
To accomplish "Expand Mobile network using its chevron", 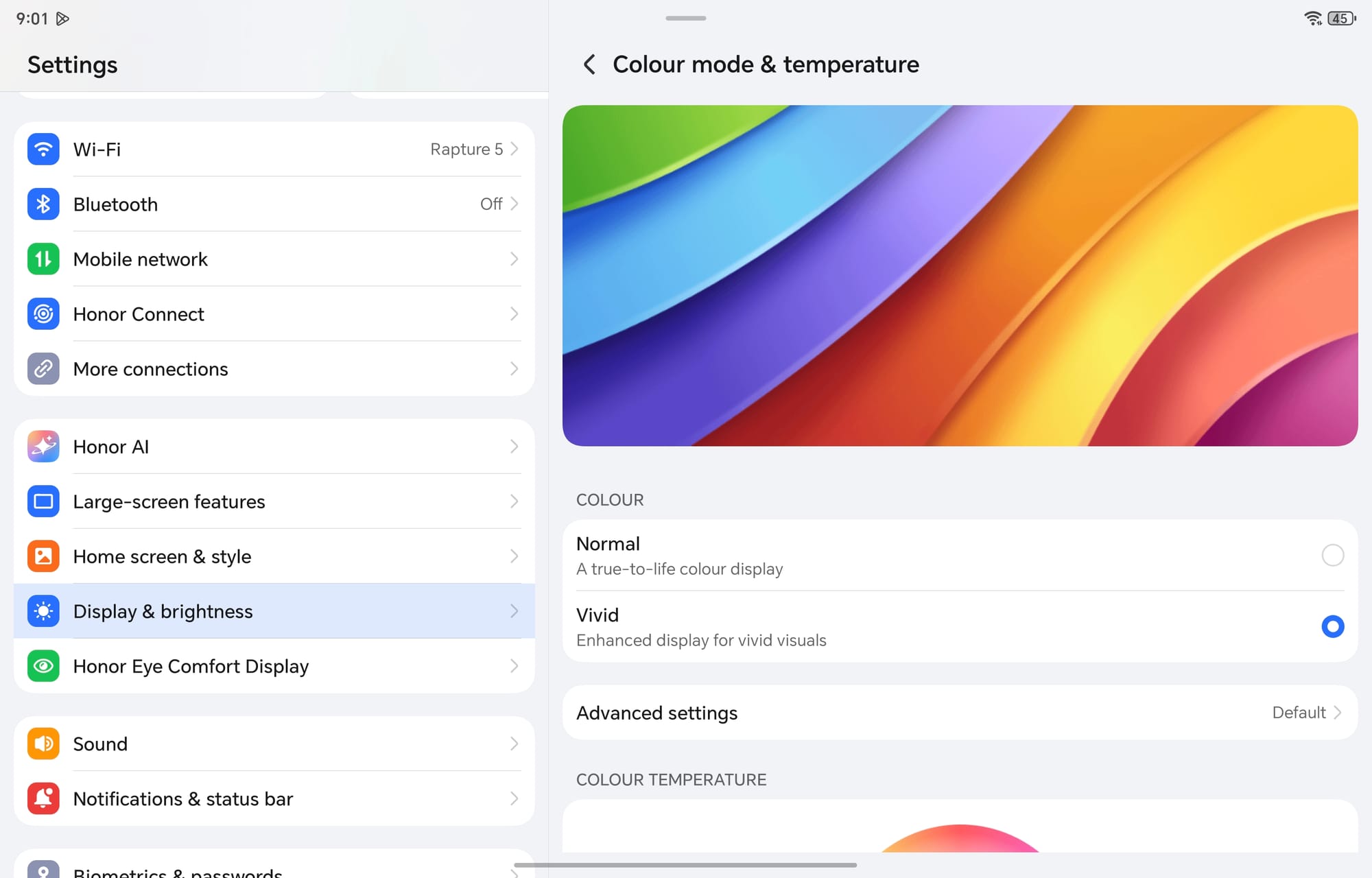I will pos(514,259).
